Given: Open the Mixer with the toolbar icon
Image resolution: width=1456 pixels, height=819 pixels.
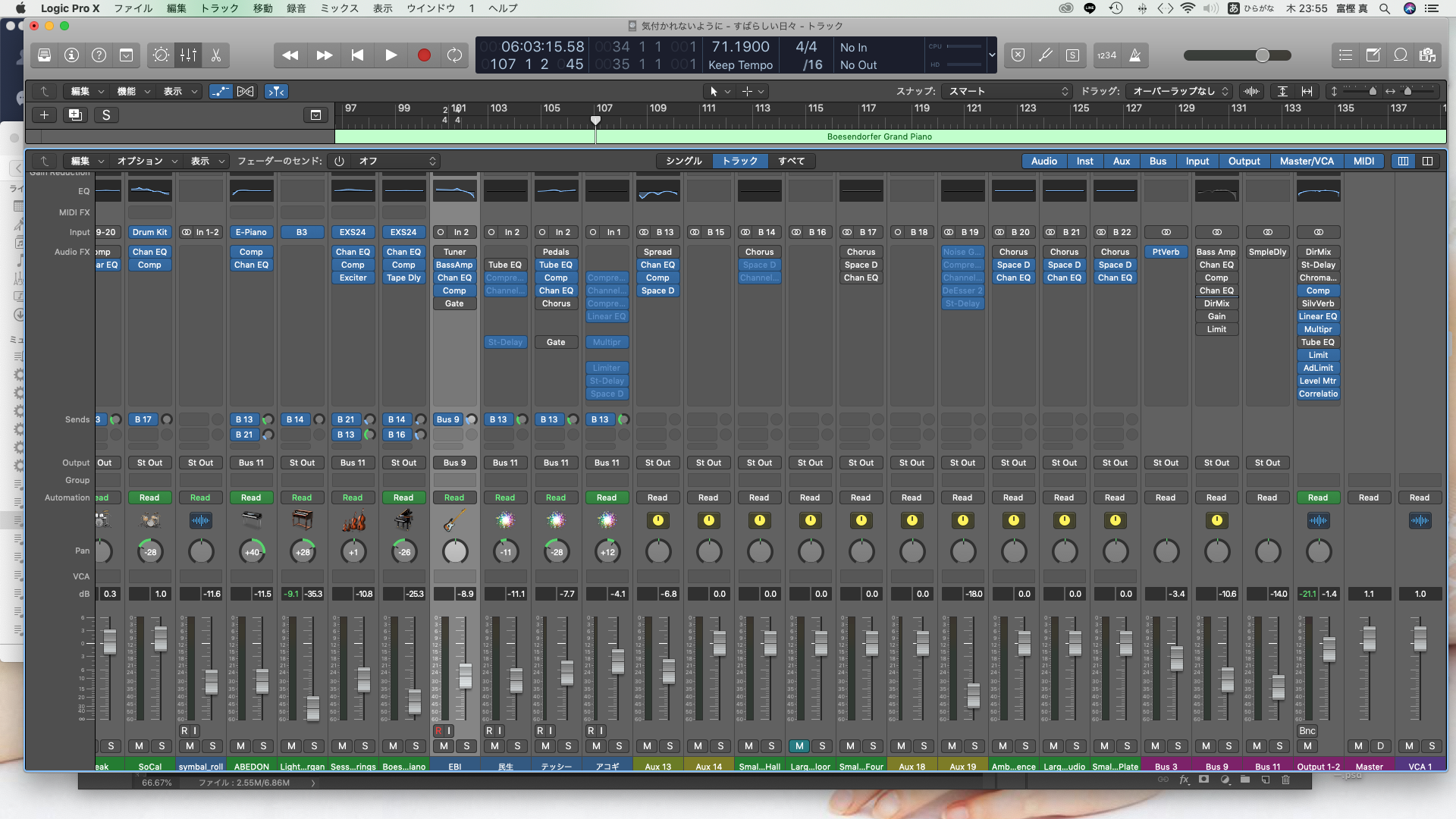Looking at the screenshot, I should tap(188, 55).
